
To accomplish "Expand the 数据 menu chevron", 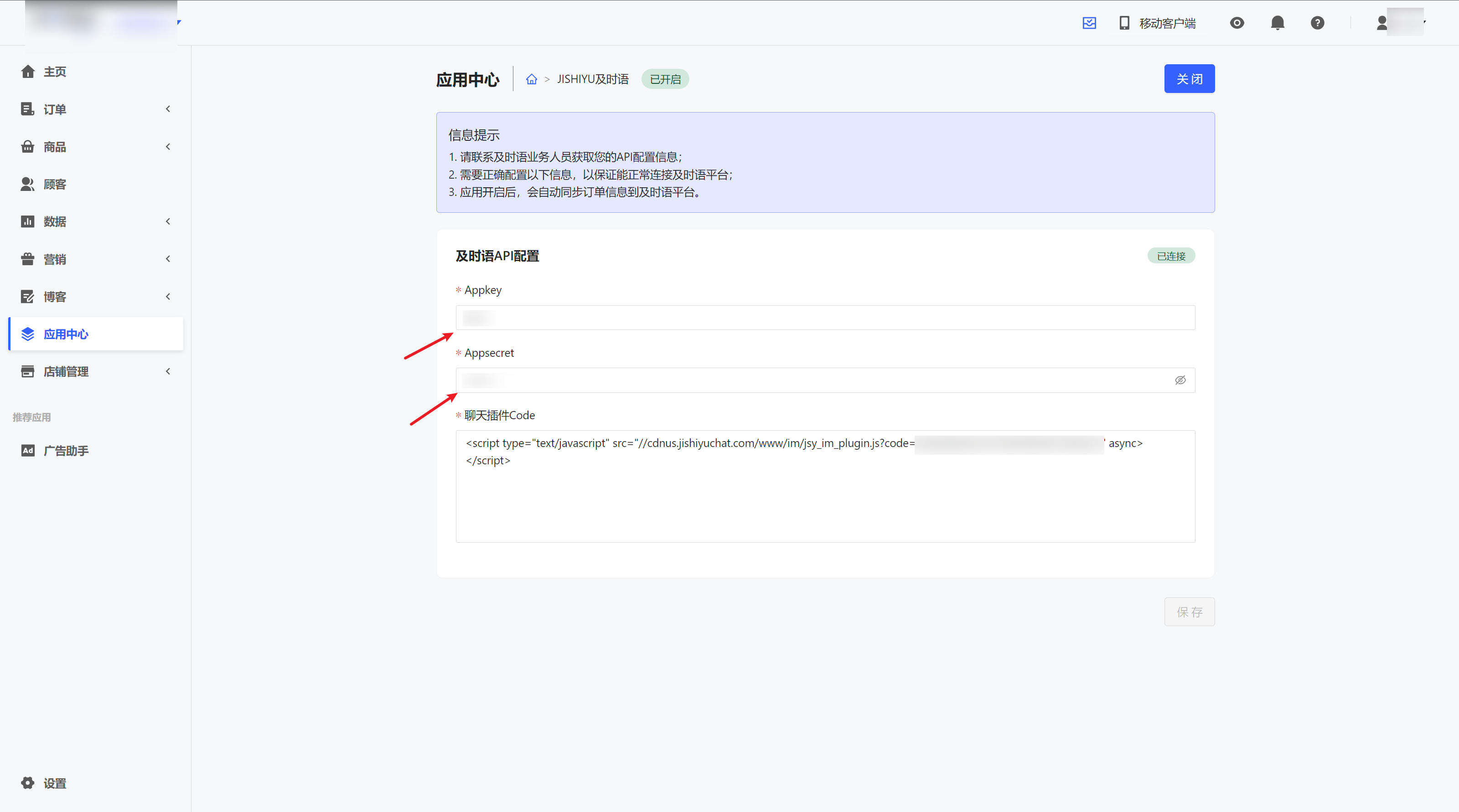I will pyautogui.click(x=168, y=221).
